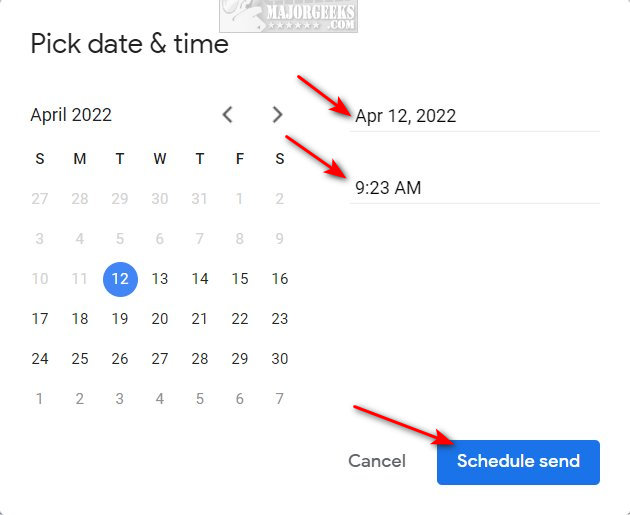The image size is (630, 515).
Task: Pick April 14 in the calendar
Action: [x=200, y=279]
